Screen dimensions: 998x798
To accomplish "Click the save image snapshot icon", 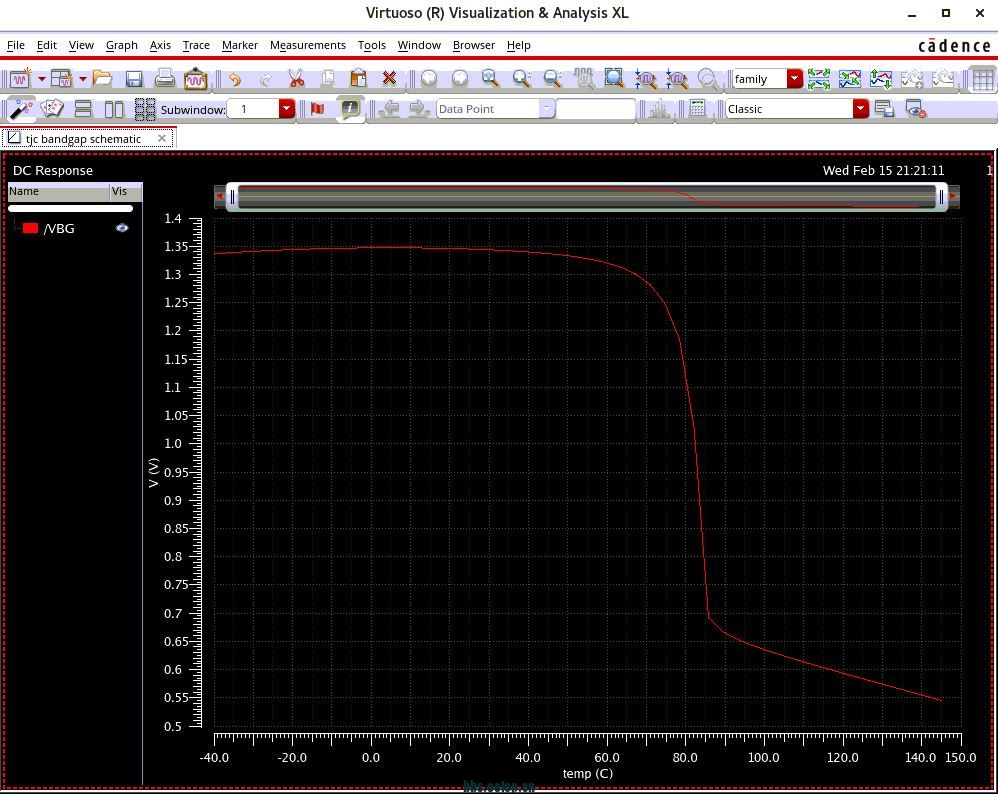I will pos(195,79).
